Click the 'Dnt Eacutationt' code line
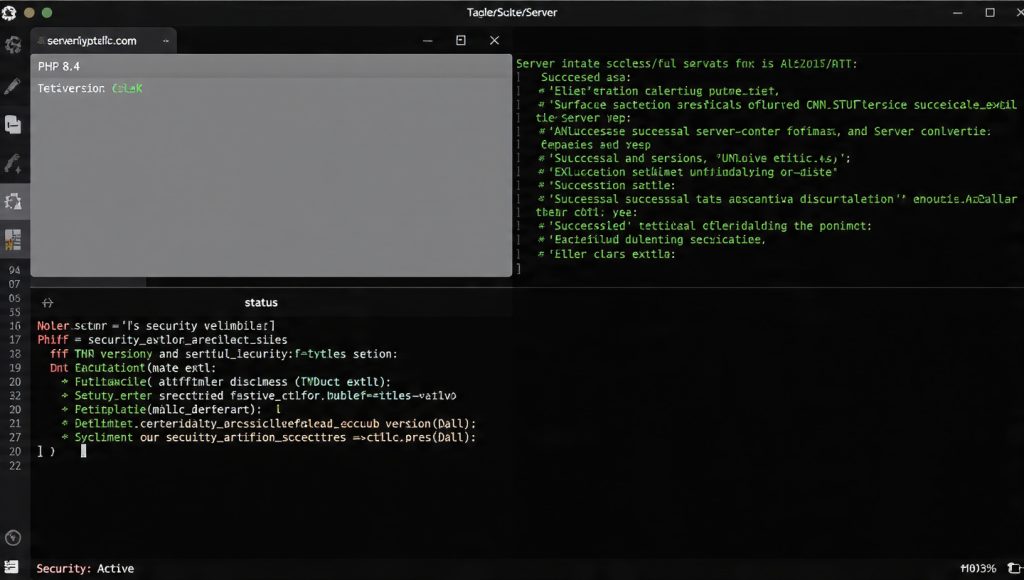This screenshot has height=580, width=1024. [133, 368]
